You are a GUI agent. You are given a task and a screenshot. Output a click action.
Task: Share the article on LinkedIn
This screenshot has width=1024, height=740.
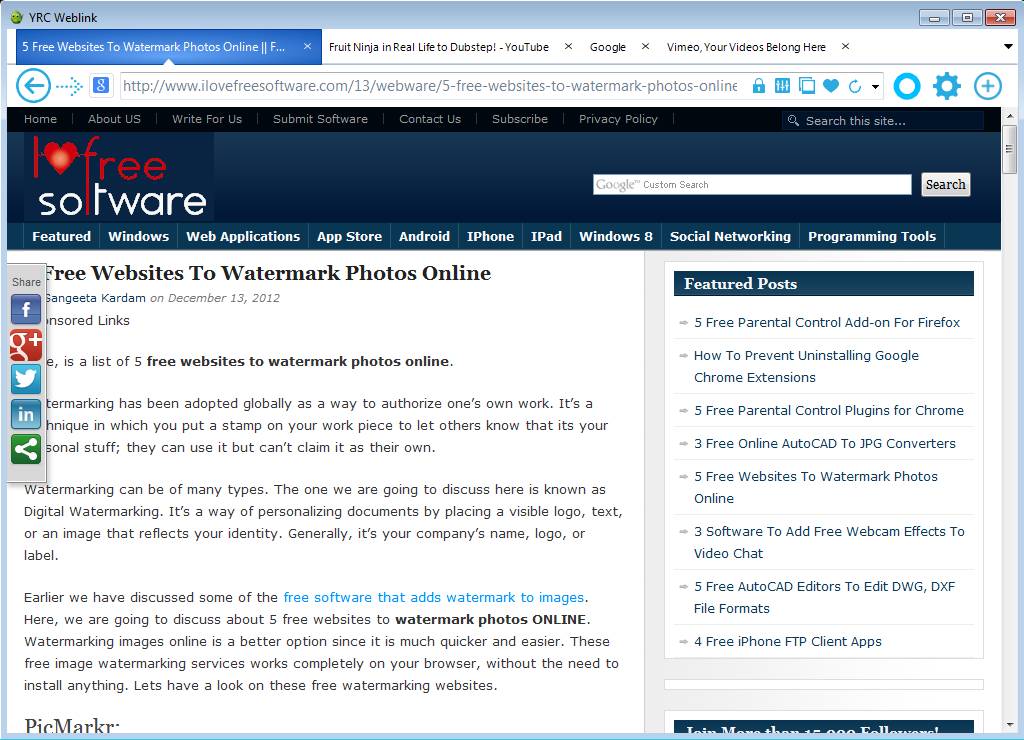26,414
